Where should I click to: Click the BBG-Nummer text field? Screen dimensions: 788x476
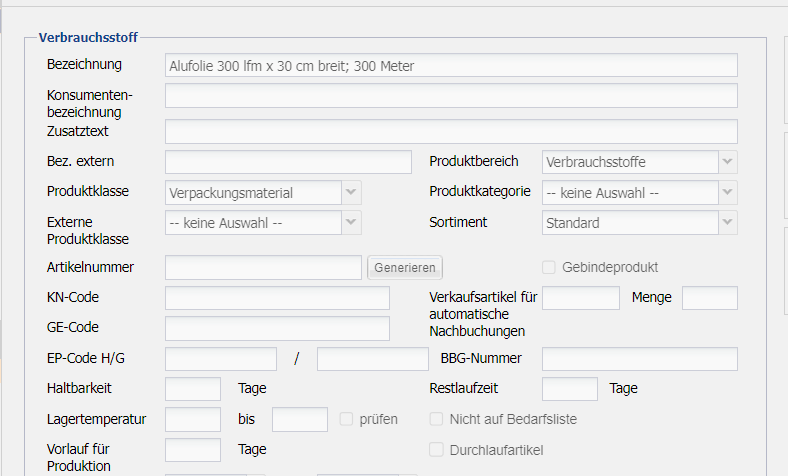click(x=639, y=359)
